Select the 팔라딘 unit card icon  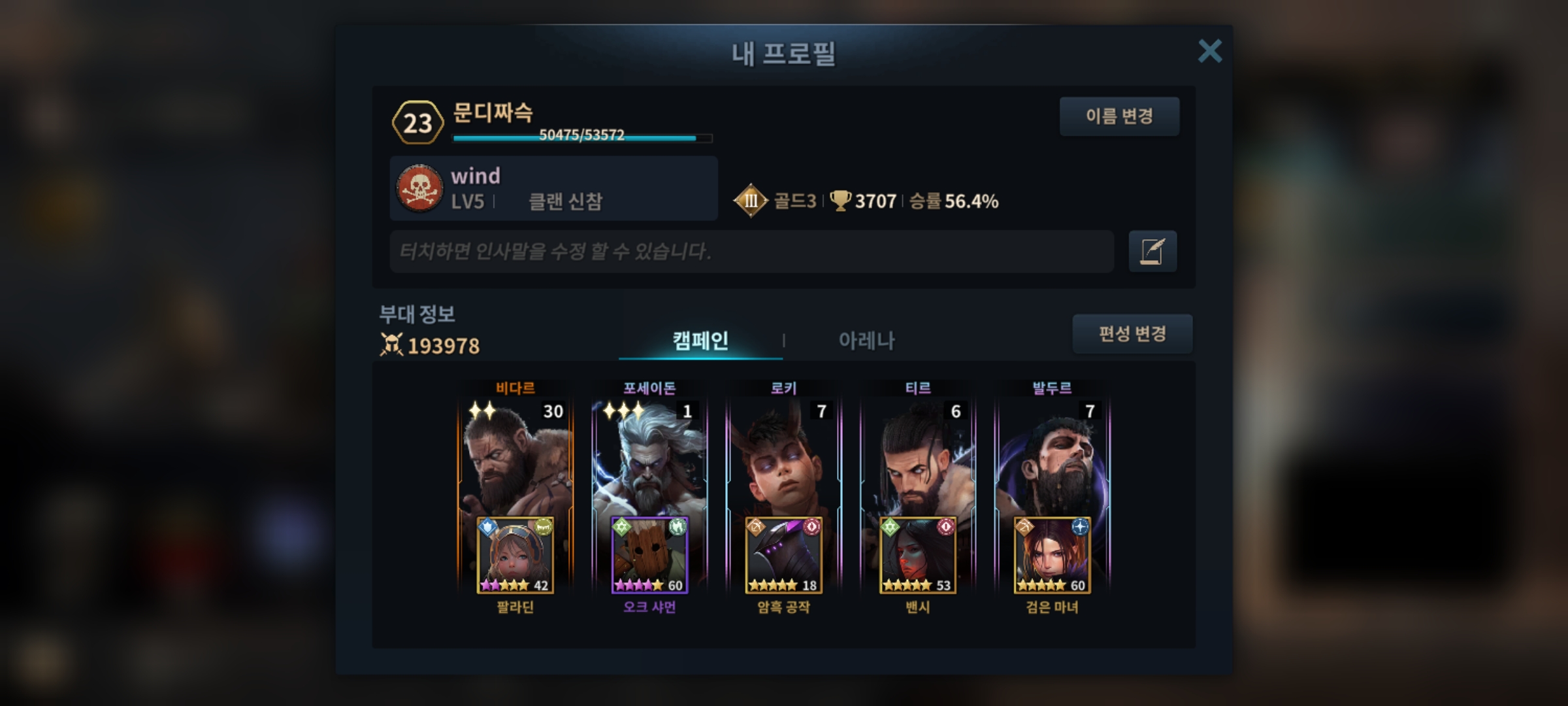515,555
